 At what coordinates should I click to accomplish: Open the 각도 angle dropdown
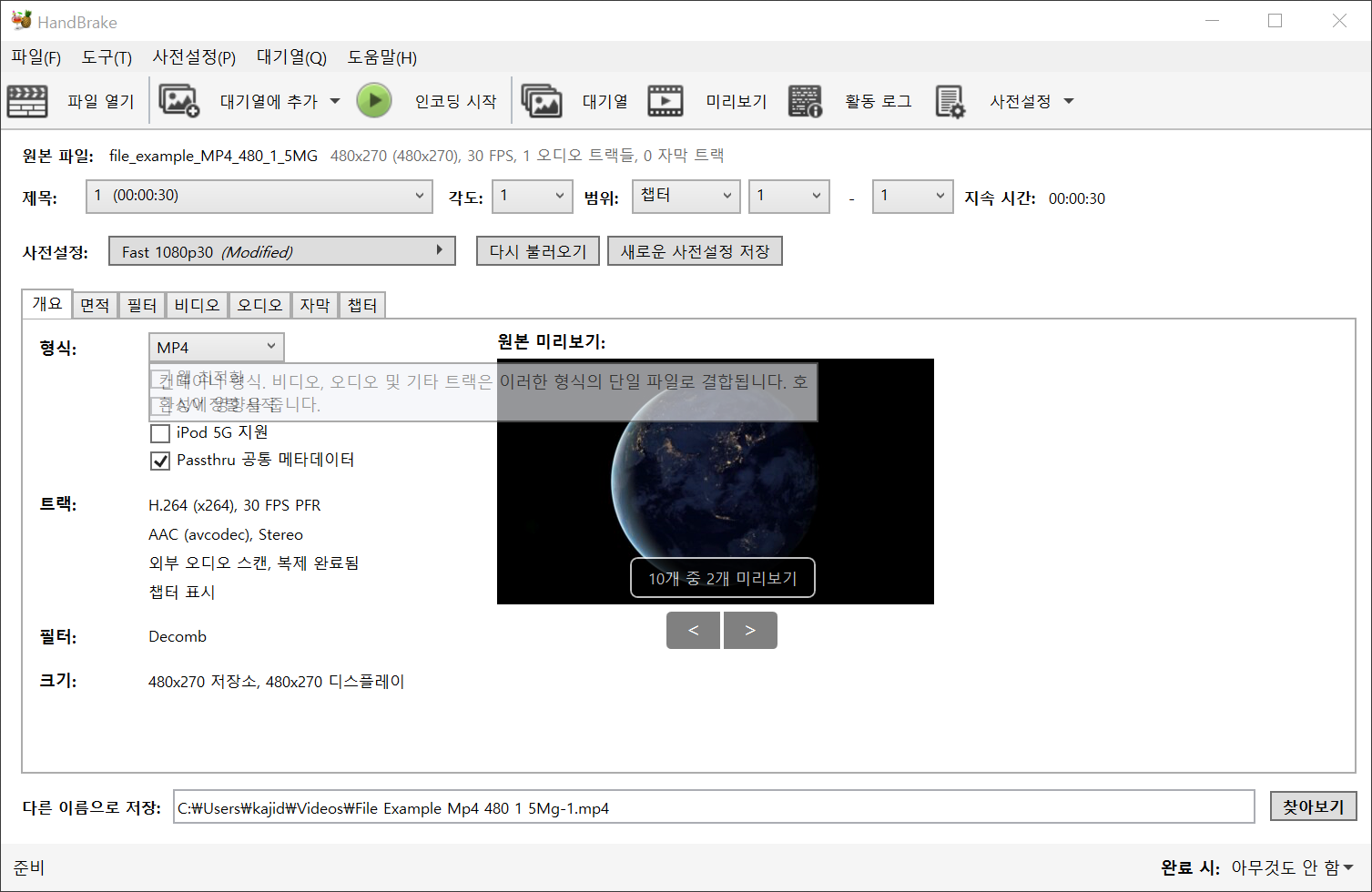(x=533, y=197)
